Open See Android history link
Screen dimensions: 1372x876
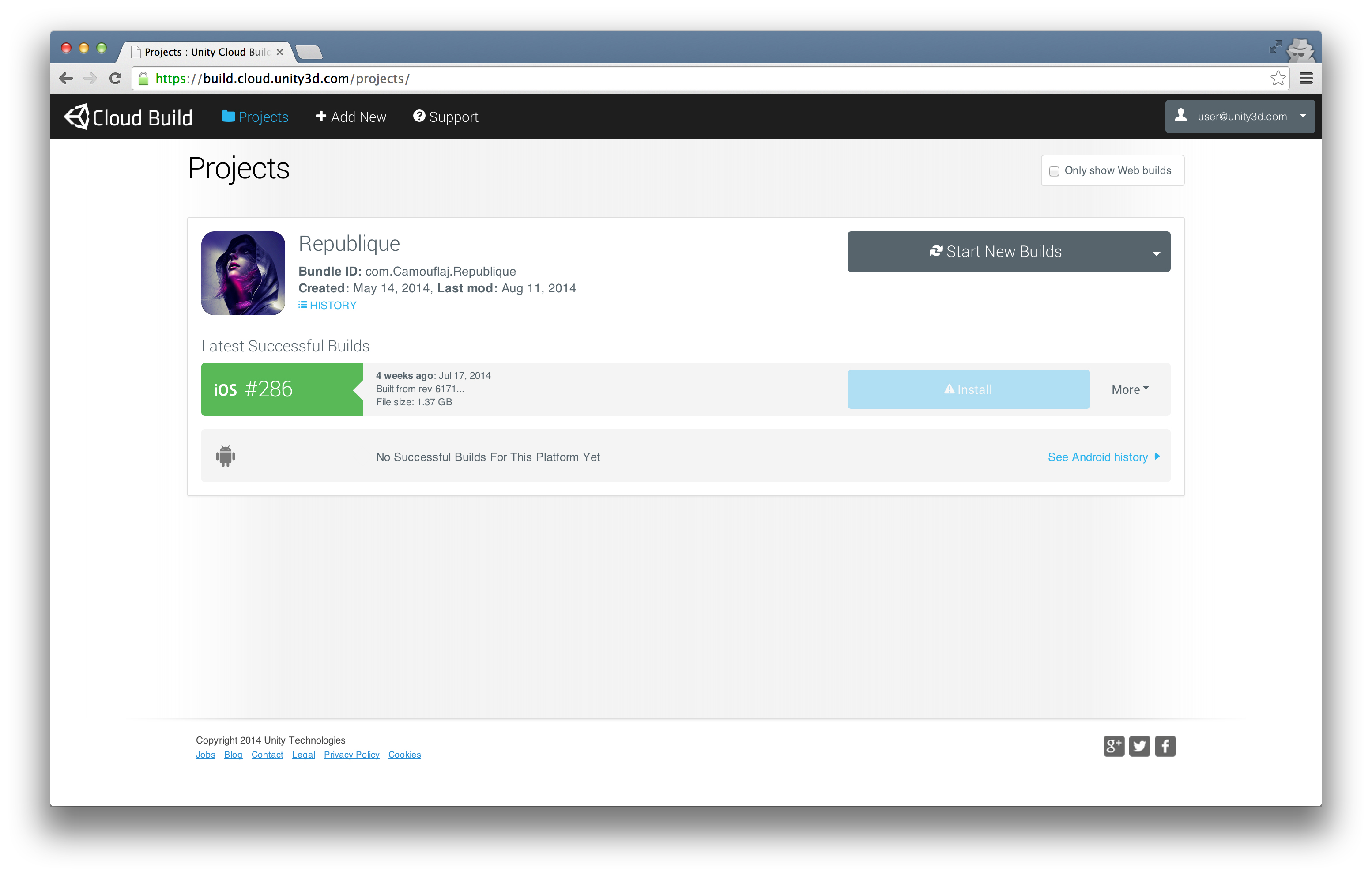[1104, 457]
